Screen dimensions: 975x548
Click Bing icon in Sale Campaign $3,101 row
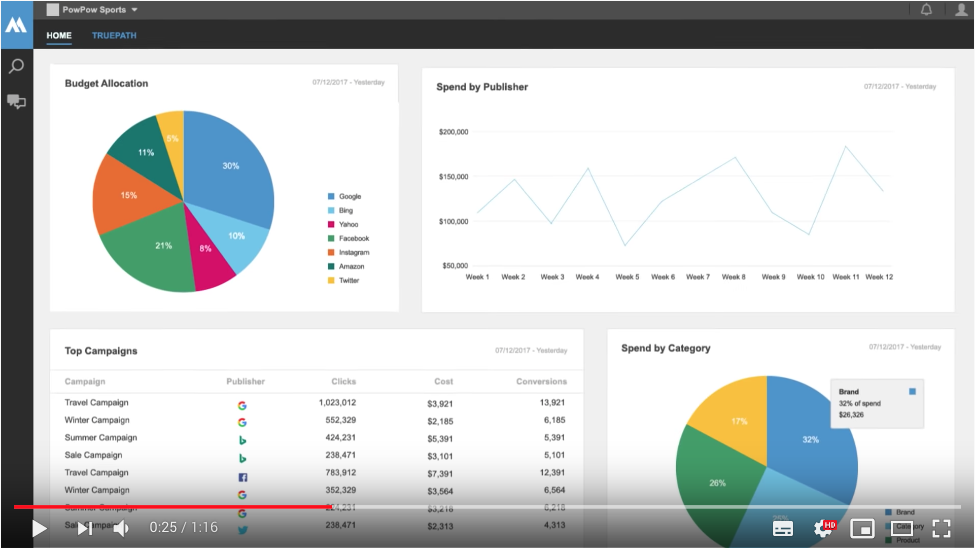242,458
